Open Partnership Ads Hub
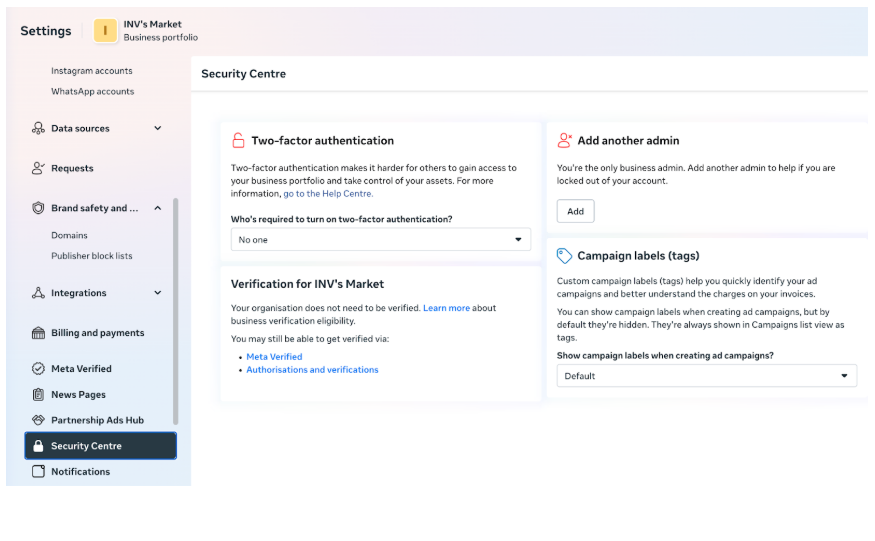This screenshot has width=875, height=541. [x=98, y=420]
